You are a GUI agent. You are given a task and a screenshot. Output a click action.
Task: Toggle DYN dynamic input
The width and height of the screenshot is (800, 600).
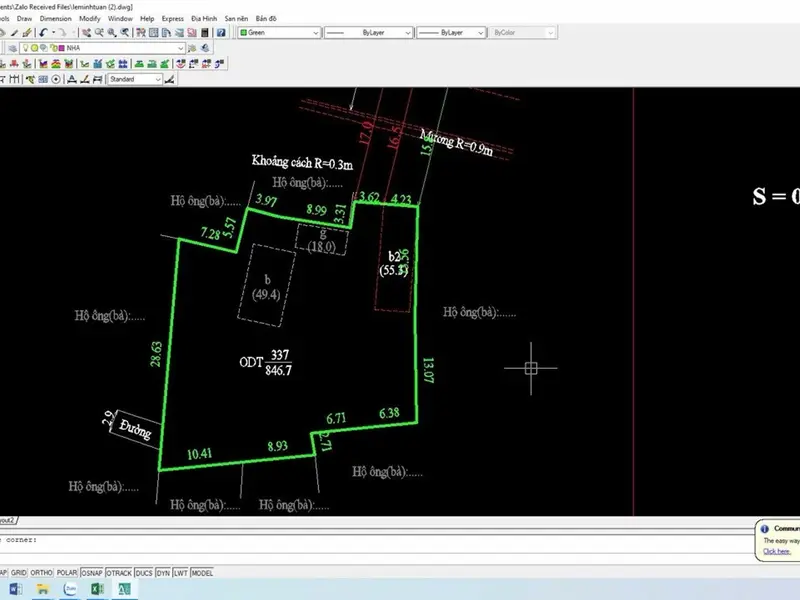(163, 573)
